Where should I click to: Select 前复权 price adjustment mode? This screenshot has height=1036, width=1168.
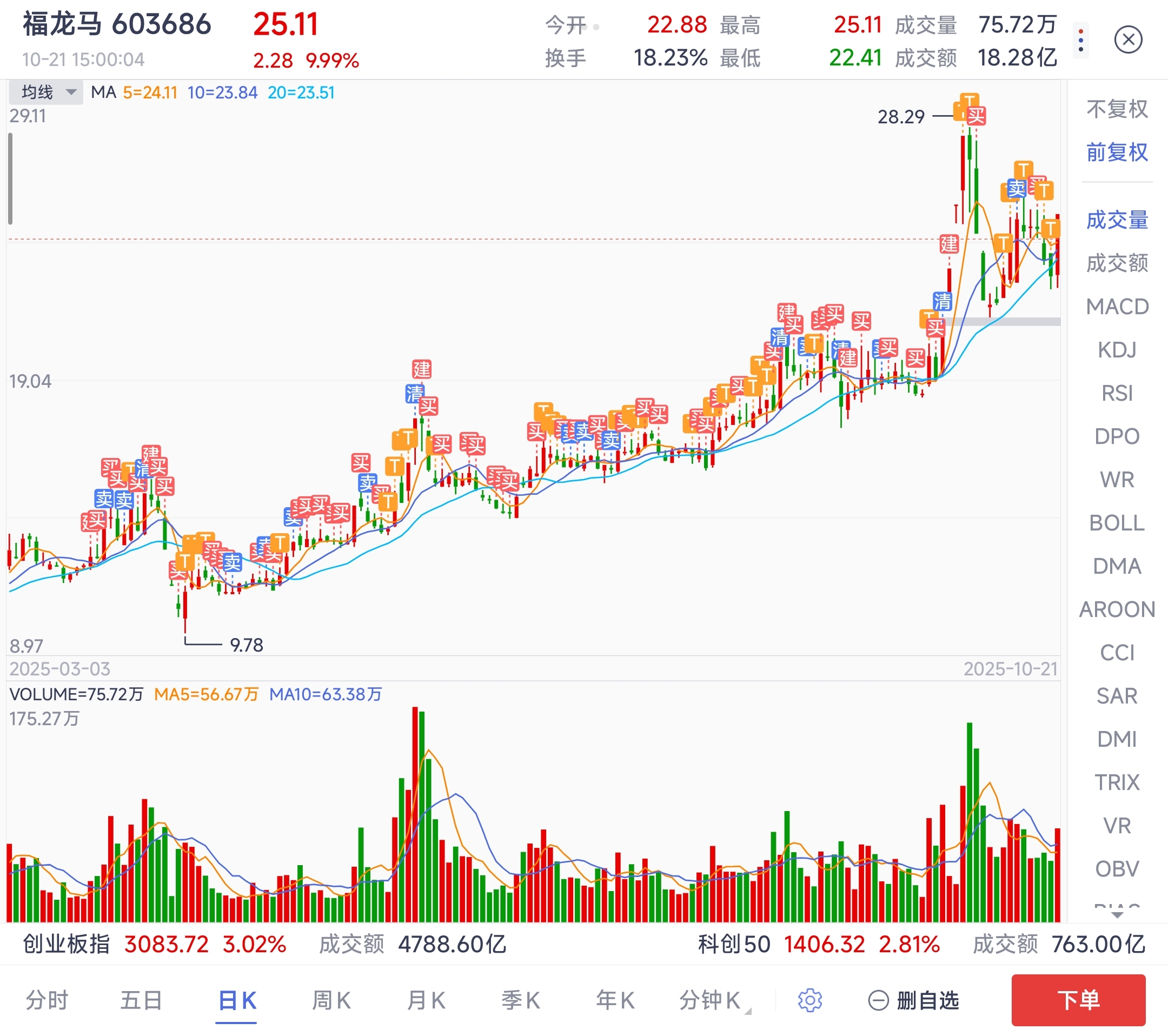(x=1117, y=152)
